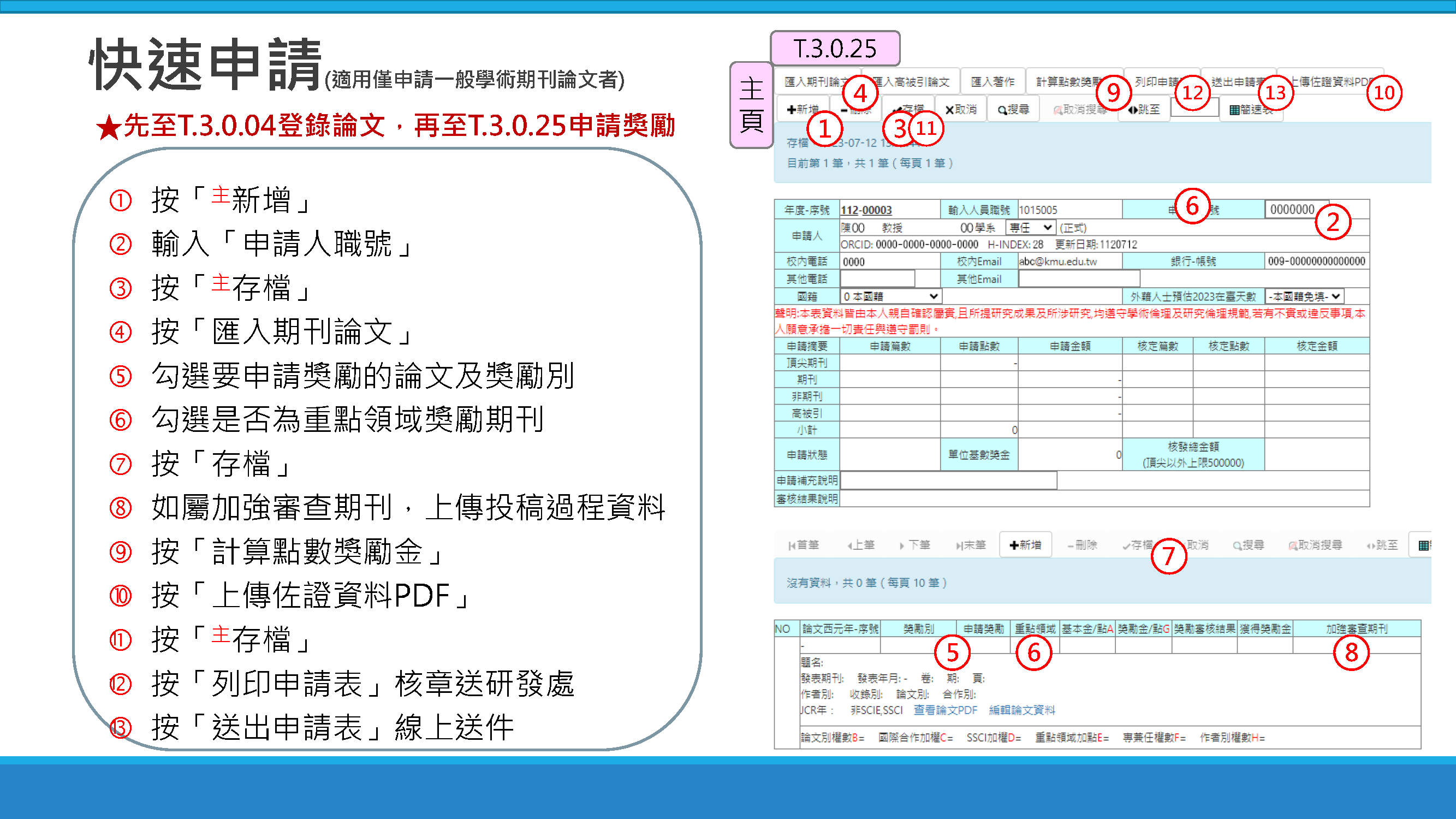Click 跳至 in the paper-list navigation toolbar
The height and width of the screenshot is (819, 1456).
point(1382,545)
